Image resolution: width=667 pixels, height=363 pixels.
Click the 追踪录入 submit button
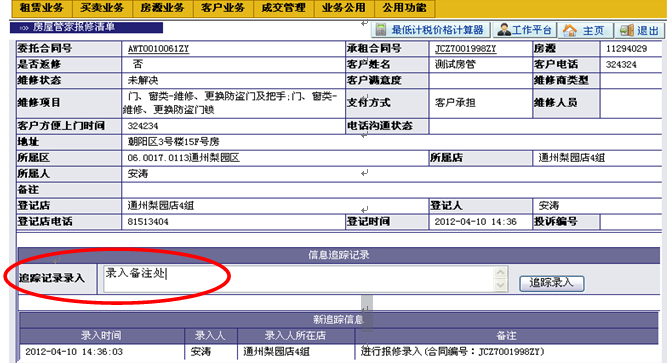tap(551, 283)
